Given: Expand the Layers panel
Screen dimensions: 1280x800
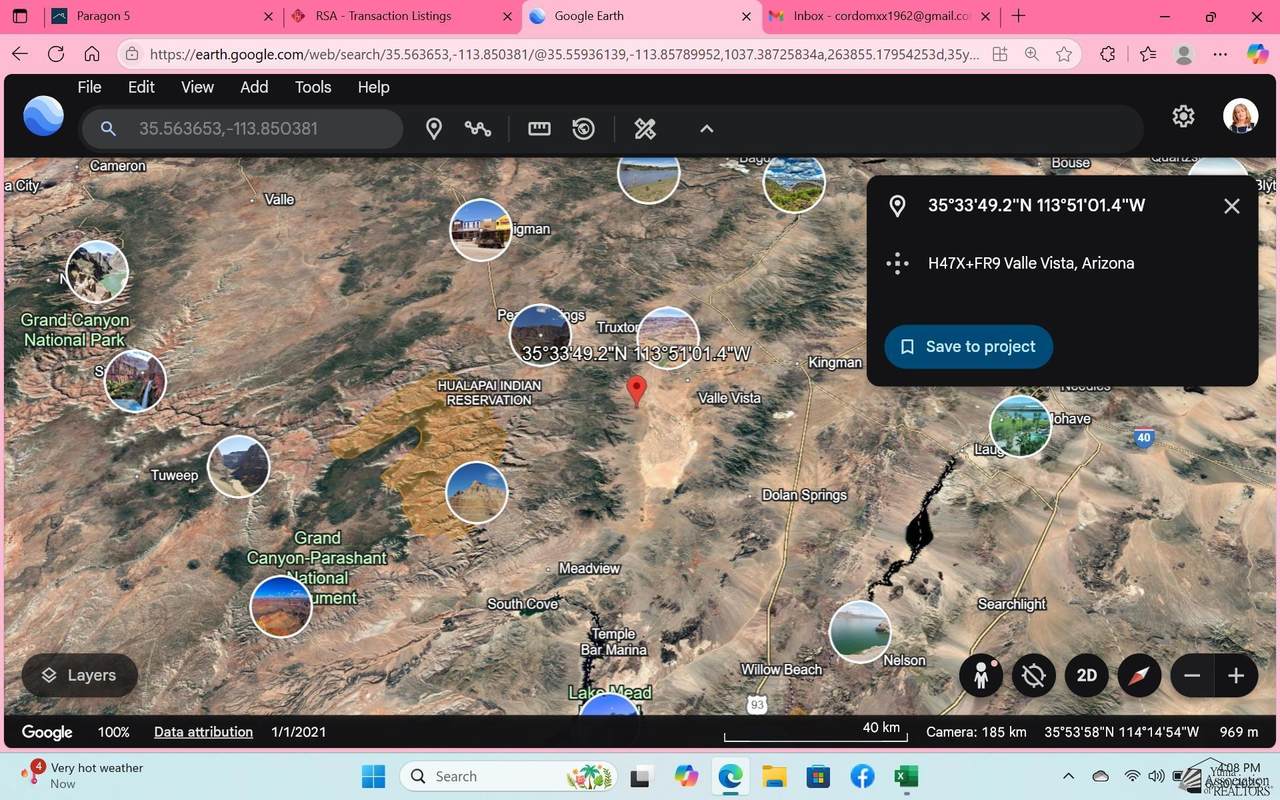Looking at the screenshot, I should (x=79, y=676).
